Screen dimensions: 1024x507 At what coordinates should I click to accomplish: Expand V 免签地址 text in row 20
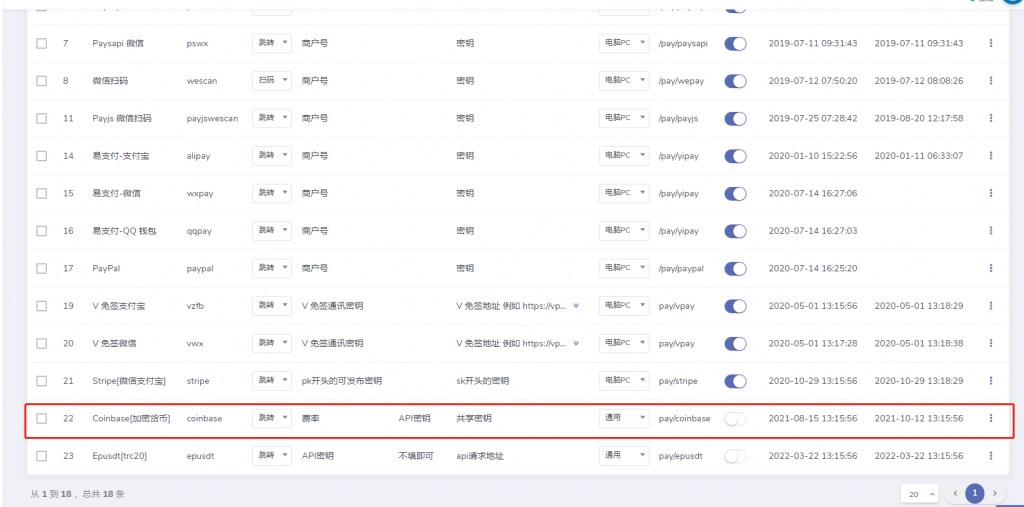(x=576, y=343)
